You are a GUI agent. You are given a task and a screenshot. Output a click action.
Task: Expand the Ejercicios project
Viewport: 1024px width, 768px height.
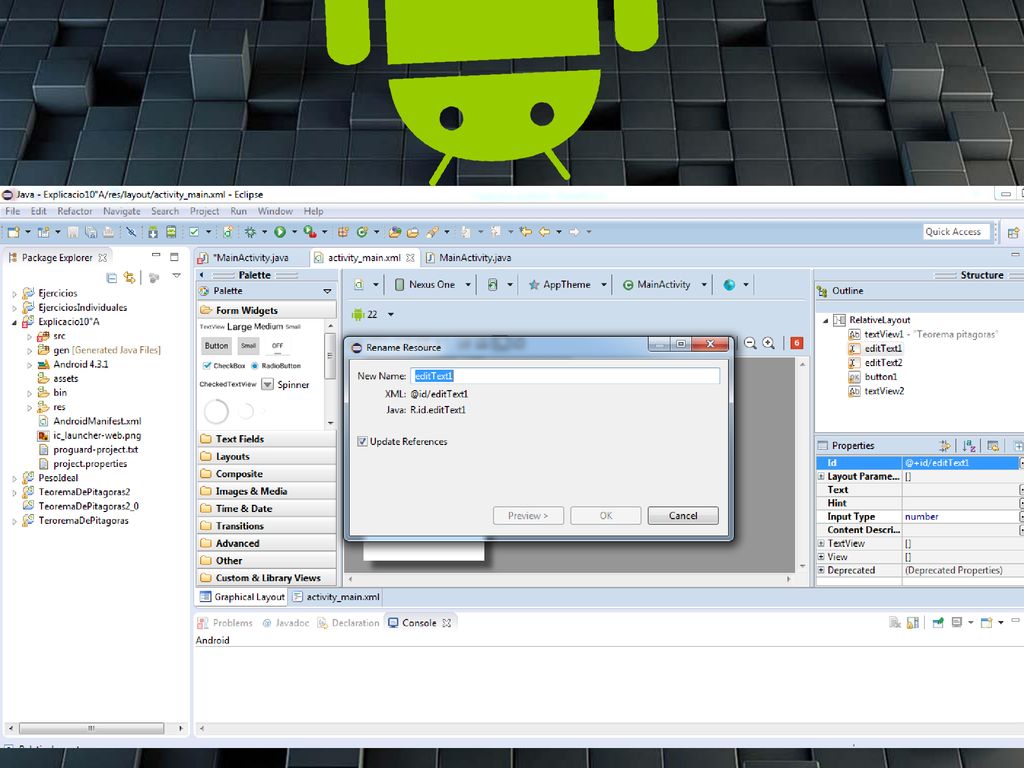point(15,294)
